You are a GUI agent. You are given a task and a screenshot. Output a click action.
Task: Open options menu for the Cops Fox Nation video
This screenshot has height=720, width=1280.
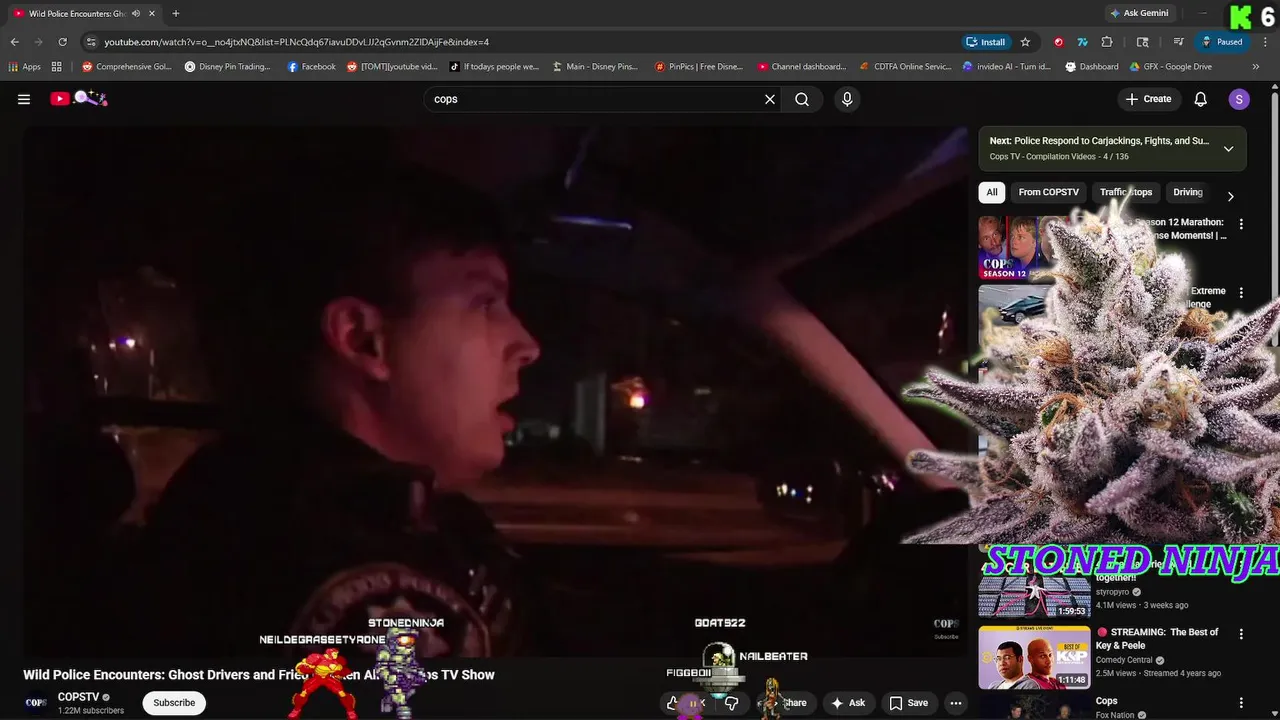1241,703
